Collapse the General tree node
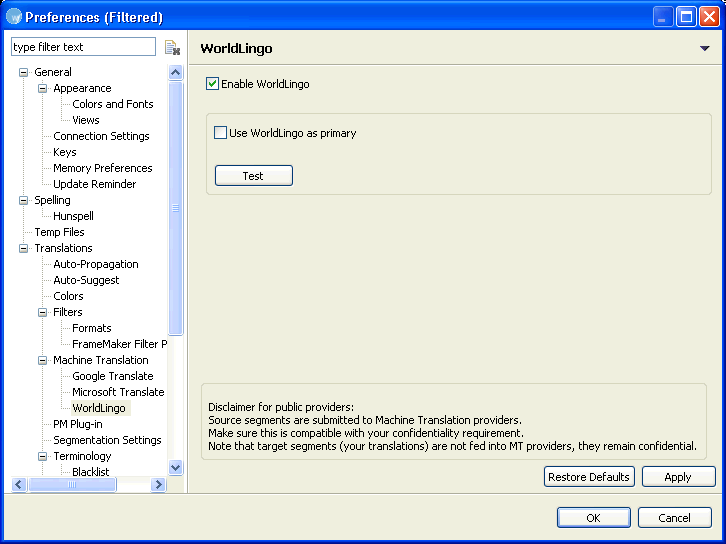This screenshot has height=544, width=726. (23, 72)
